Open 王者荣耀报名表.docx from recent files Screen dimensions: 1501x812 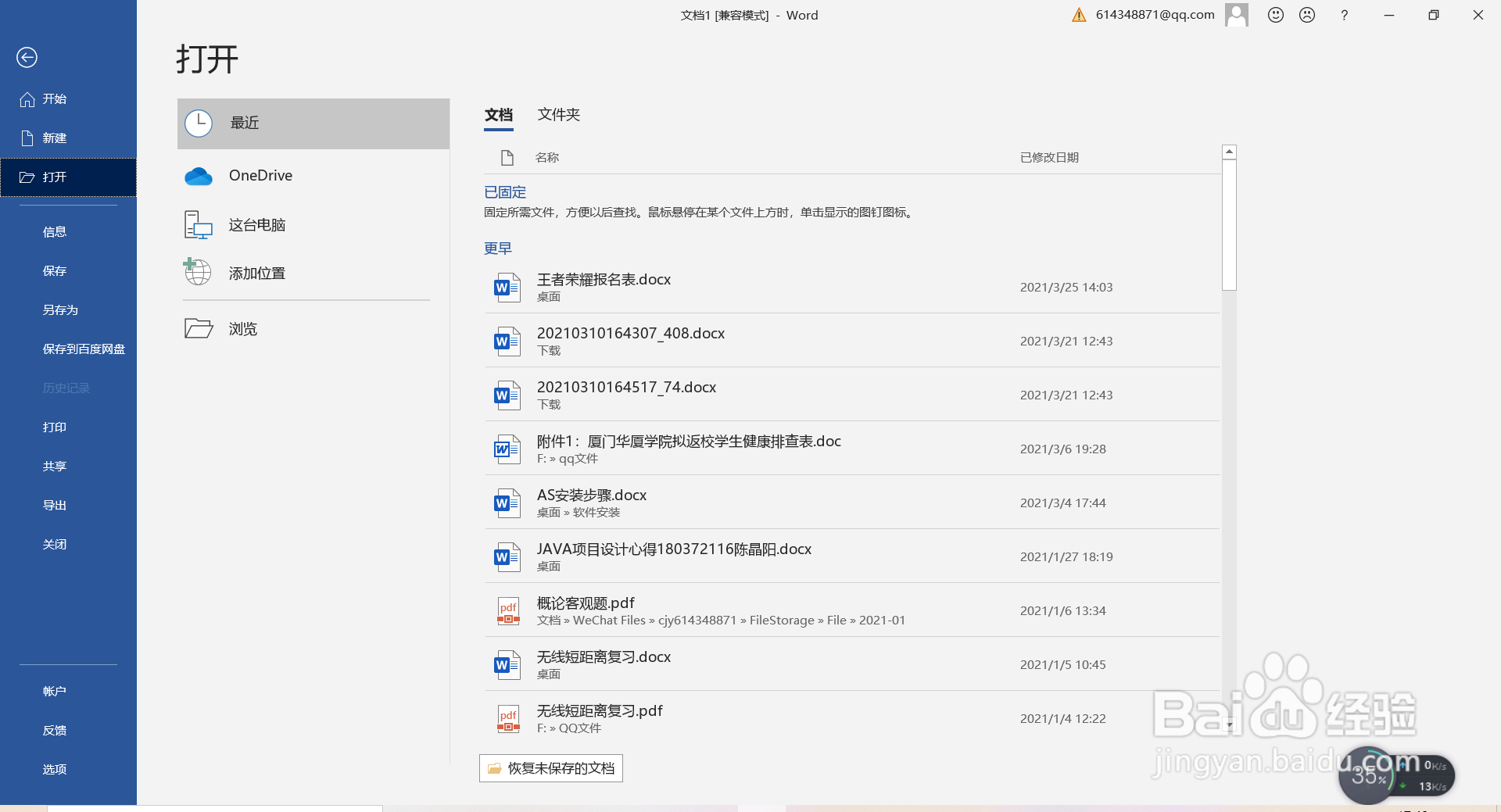603,279
